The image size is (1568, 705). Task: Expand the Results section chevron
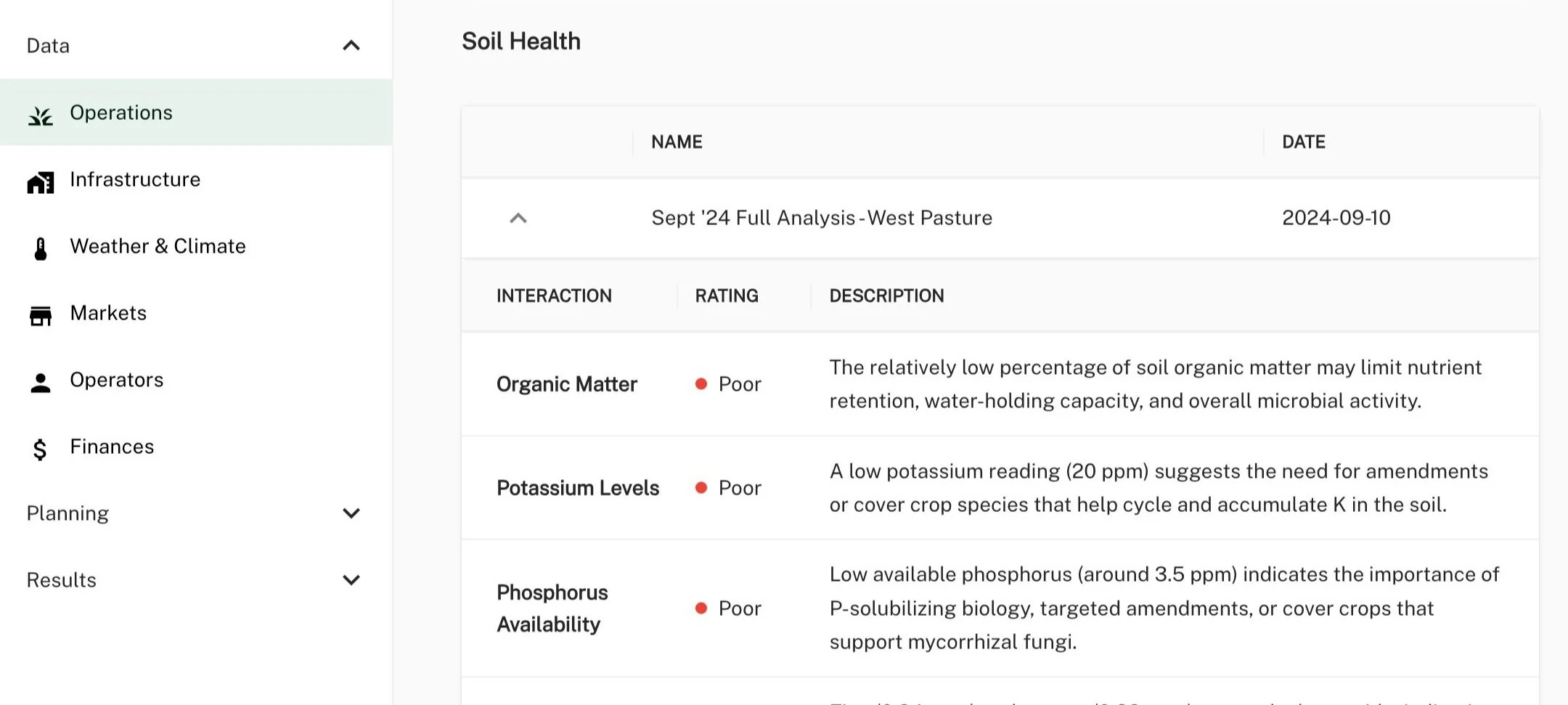(351, 580)
